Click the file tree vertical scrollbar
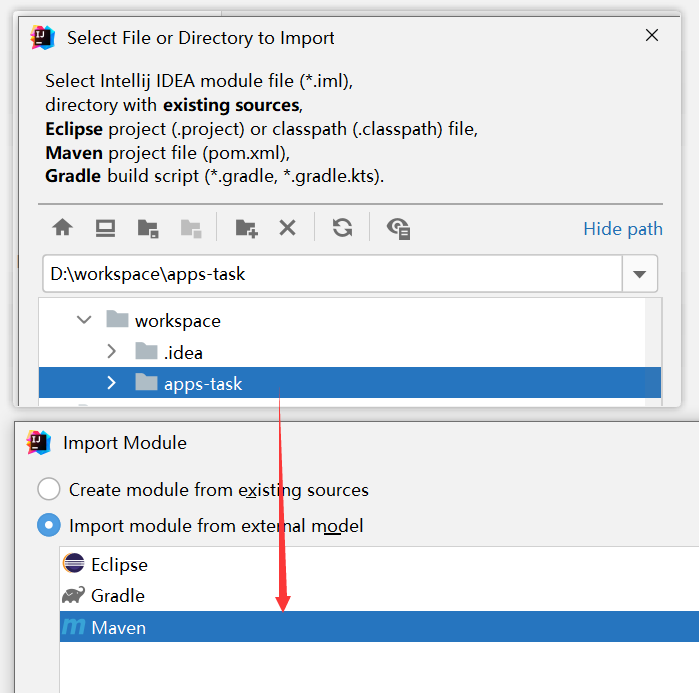This screenshot has height=693, width=699. point(653,352)
